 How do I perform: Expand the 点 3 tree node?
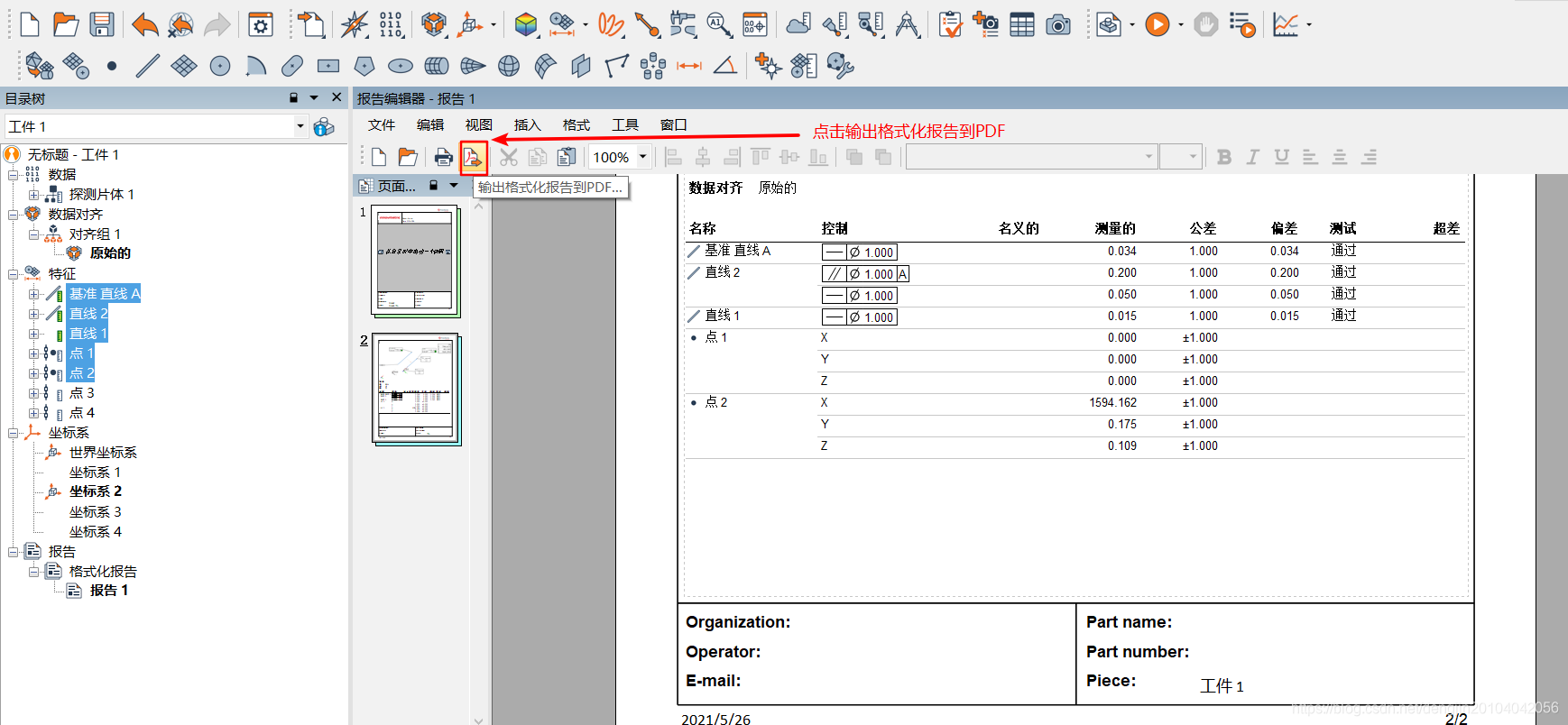(x=33, y=393)
